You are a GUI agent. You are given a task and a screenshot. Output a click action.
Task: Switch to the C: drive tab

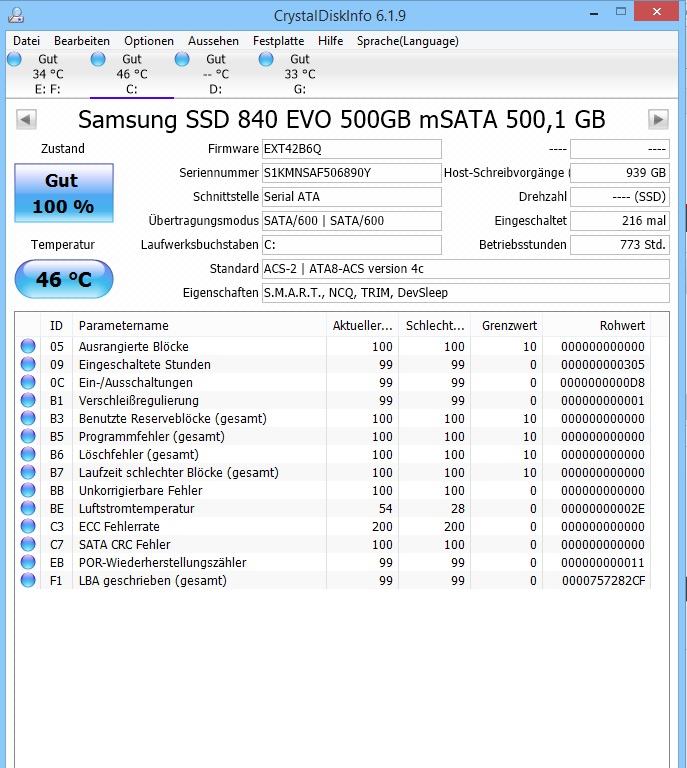coord(132,74)
